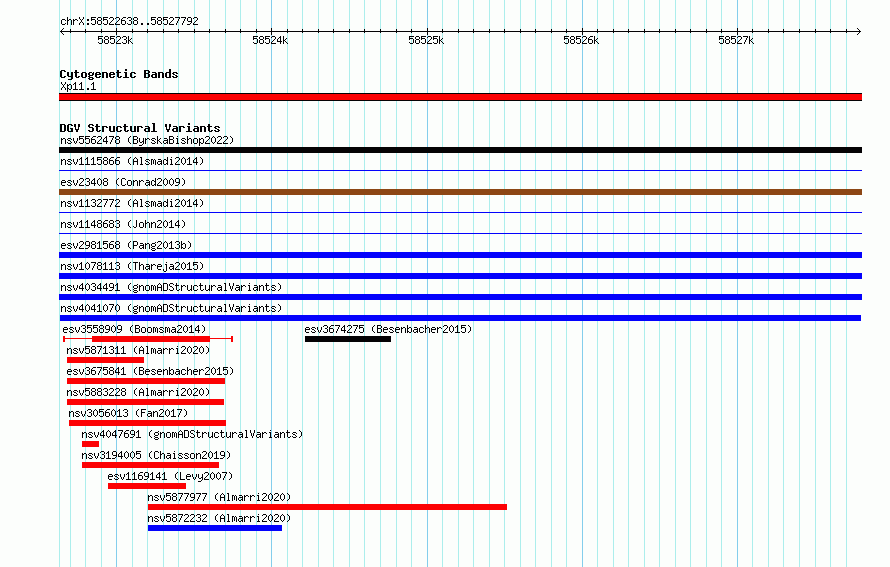Select nsv5872232 (Almarri2020) label

click(x=219, y=518)
